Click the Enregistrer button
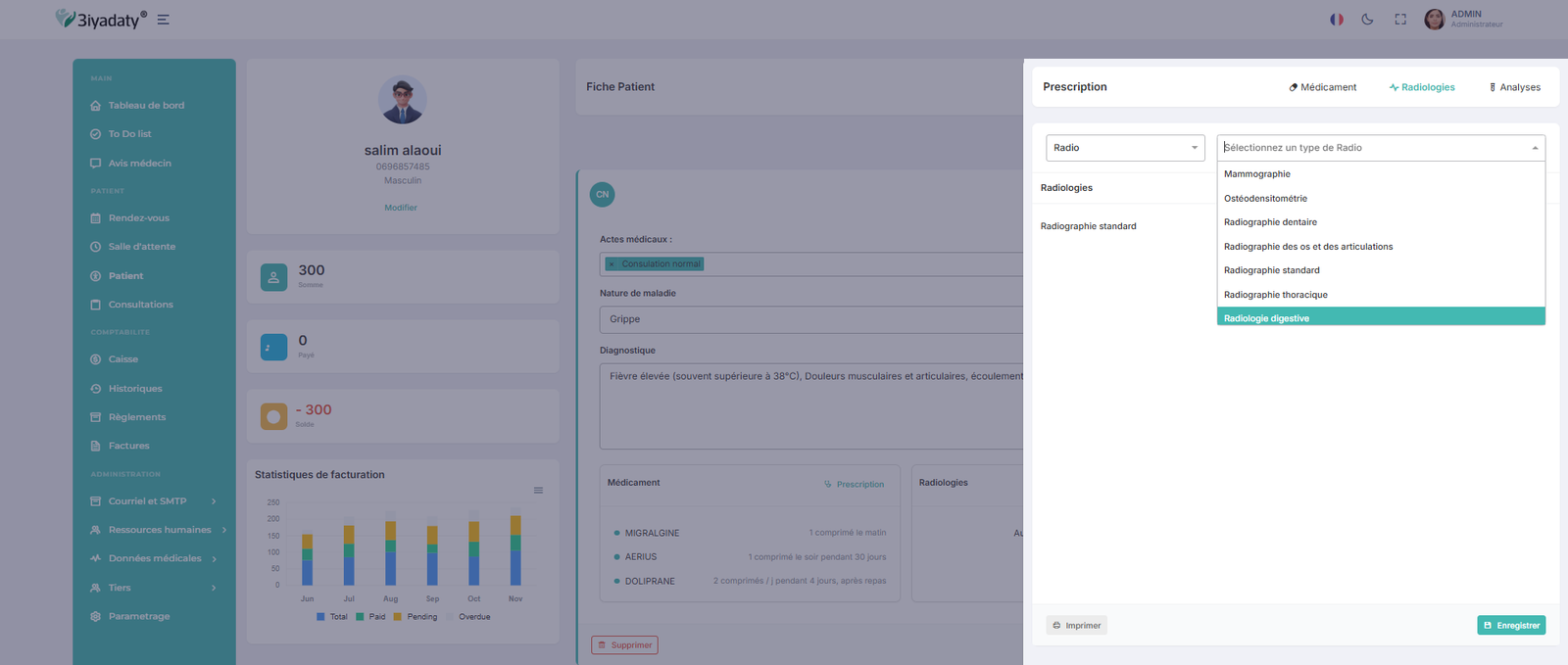Screen dimensions: 1568x665 click(x=1510, y=625)
